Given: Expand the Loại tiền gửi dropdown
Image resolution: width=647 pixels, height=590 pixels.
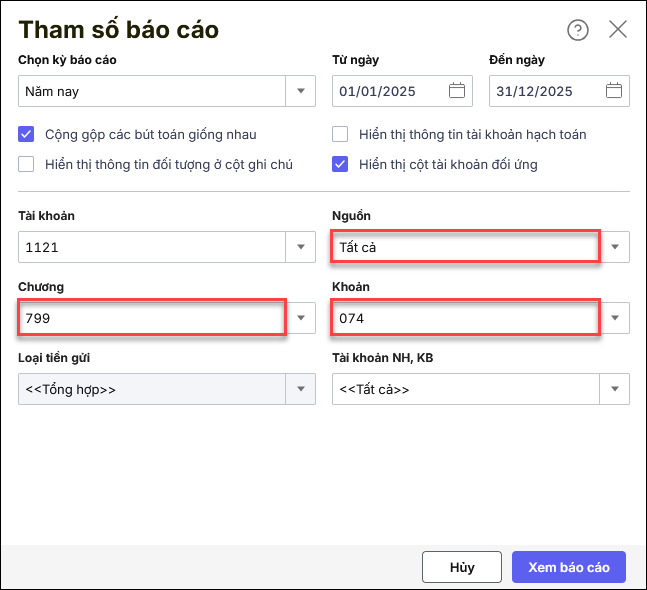Looking at the screenshot, I should pyautogui.click(x=301, y=389).
